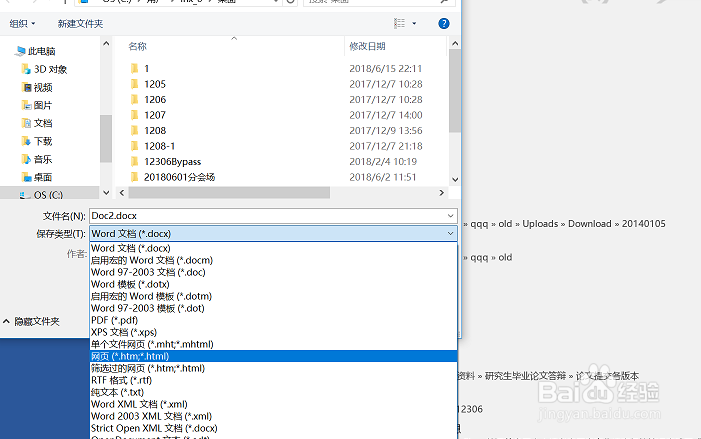The height and width of the screenshot is (439, 701).
Task: Click the folder icon of 1207
Action: pos(135,115)
